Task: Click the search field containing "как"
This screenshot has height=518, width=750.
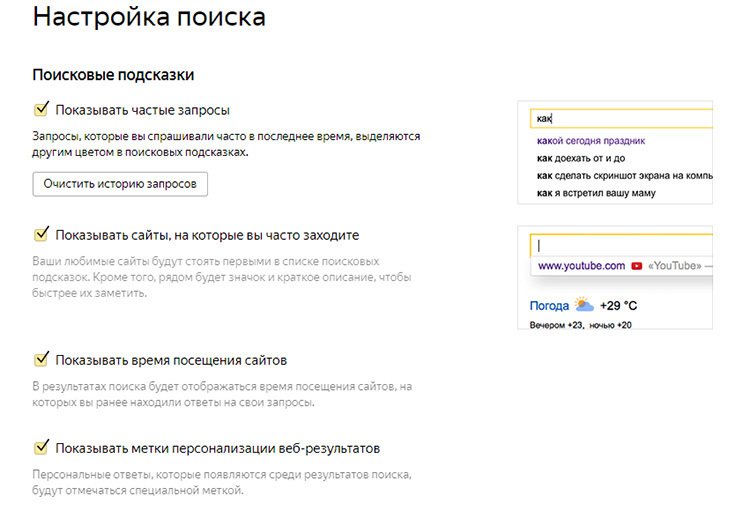Action: click(620, 118)
